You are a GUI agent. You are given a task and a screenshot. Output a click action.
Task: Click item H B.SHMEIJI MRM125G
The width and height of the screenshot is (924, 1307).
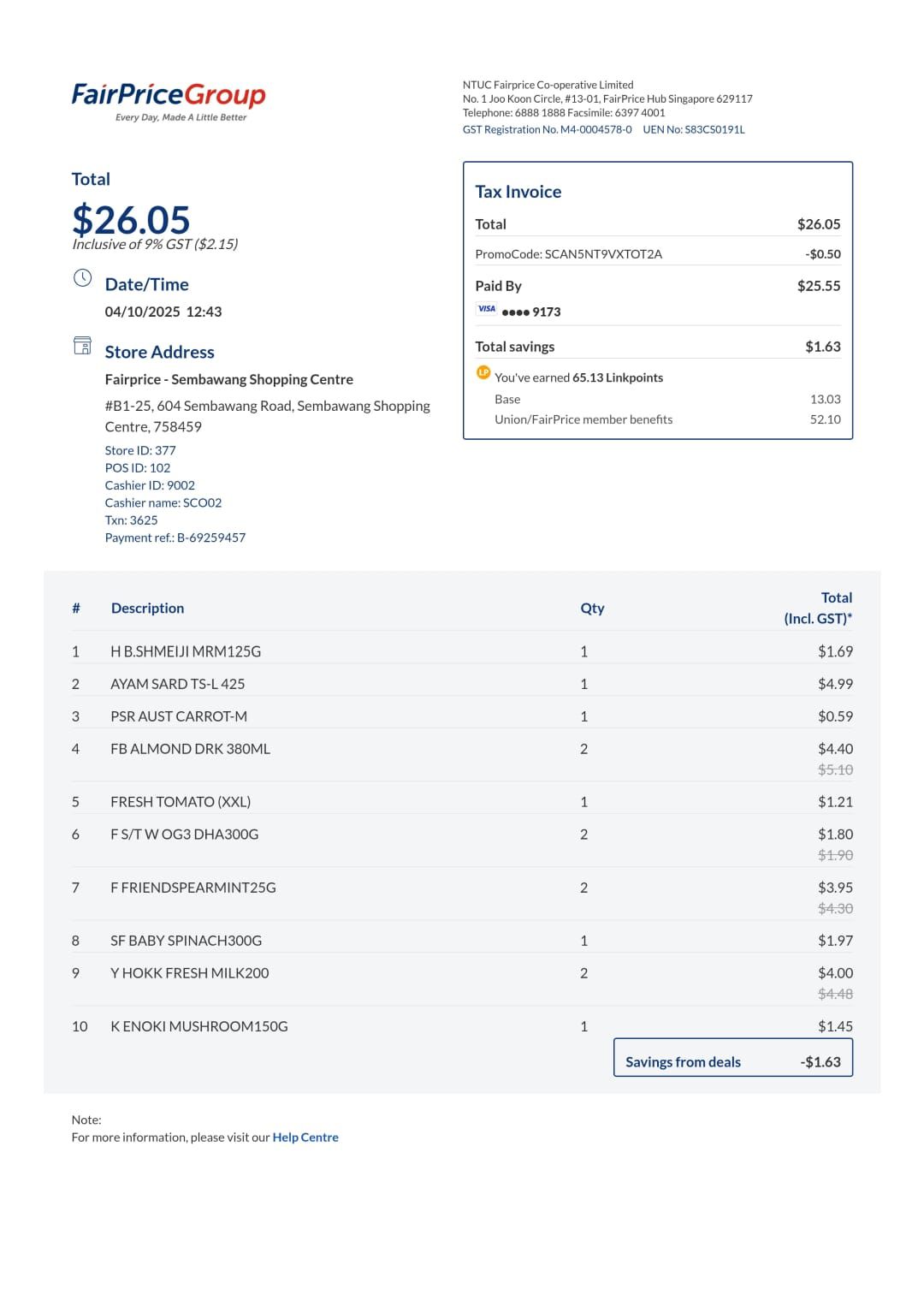[186, 651]
